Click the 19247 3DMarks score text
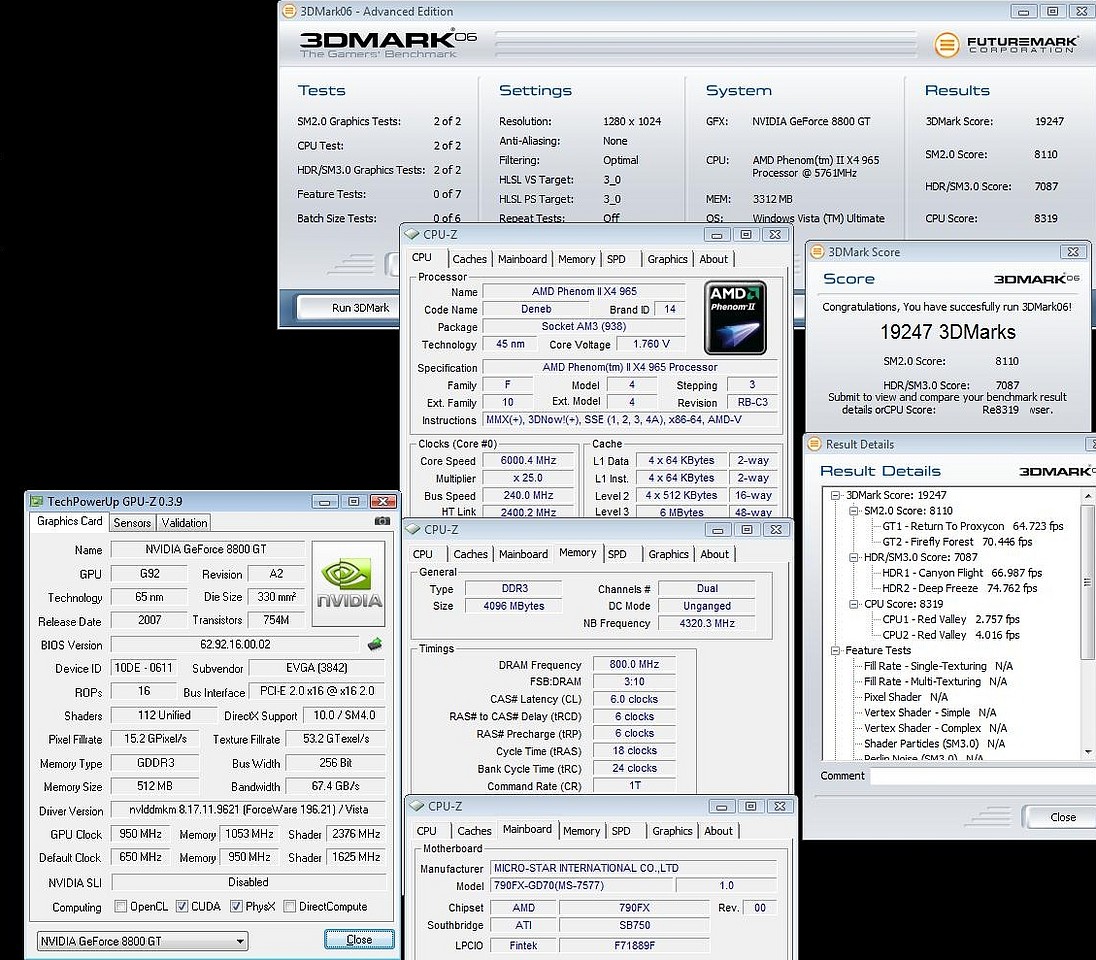 [x=948, y=331]
